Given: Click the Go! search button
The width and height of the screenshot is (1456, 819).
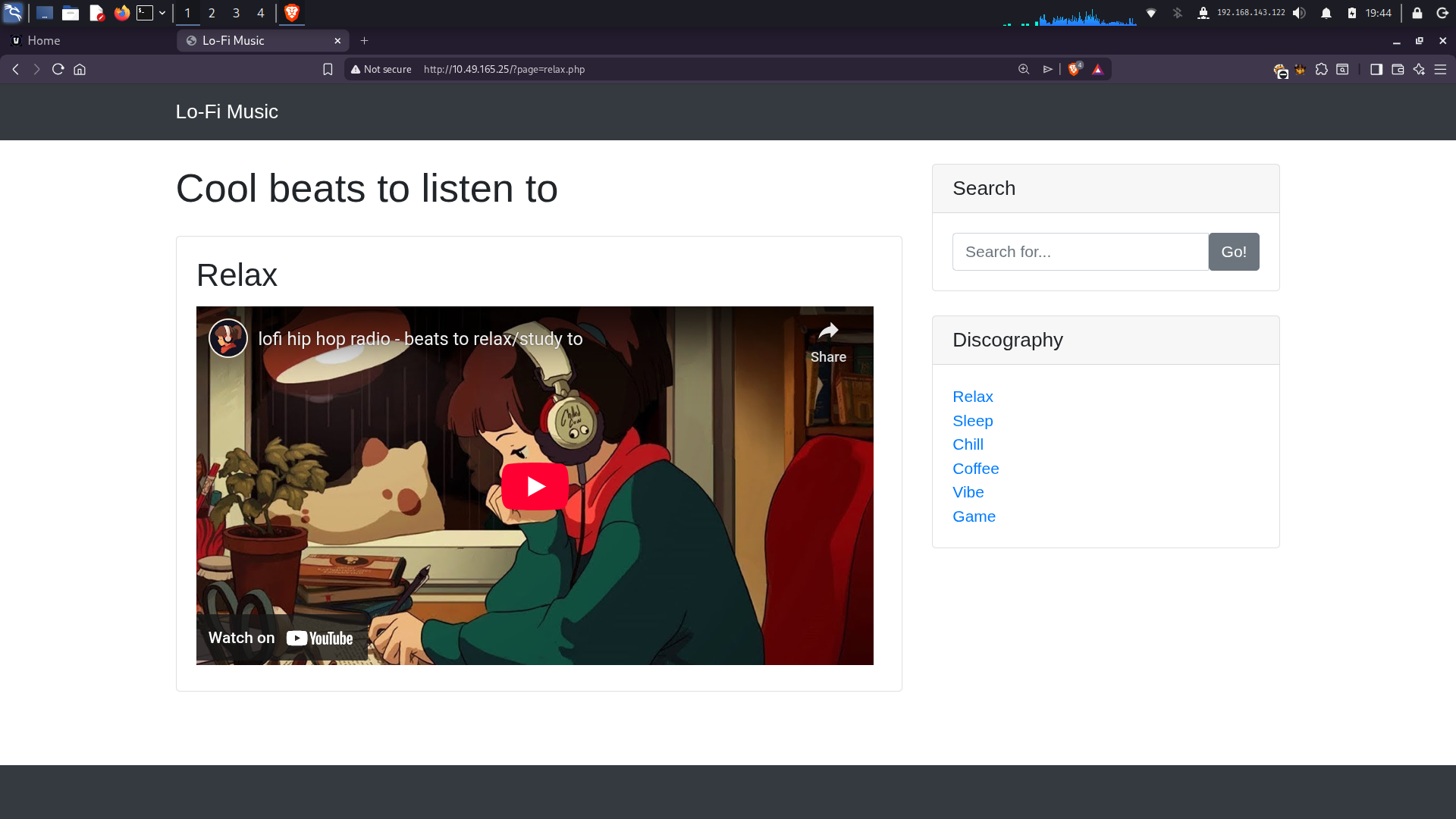Looking at the screenshot, I should point(1234,252).
